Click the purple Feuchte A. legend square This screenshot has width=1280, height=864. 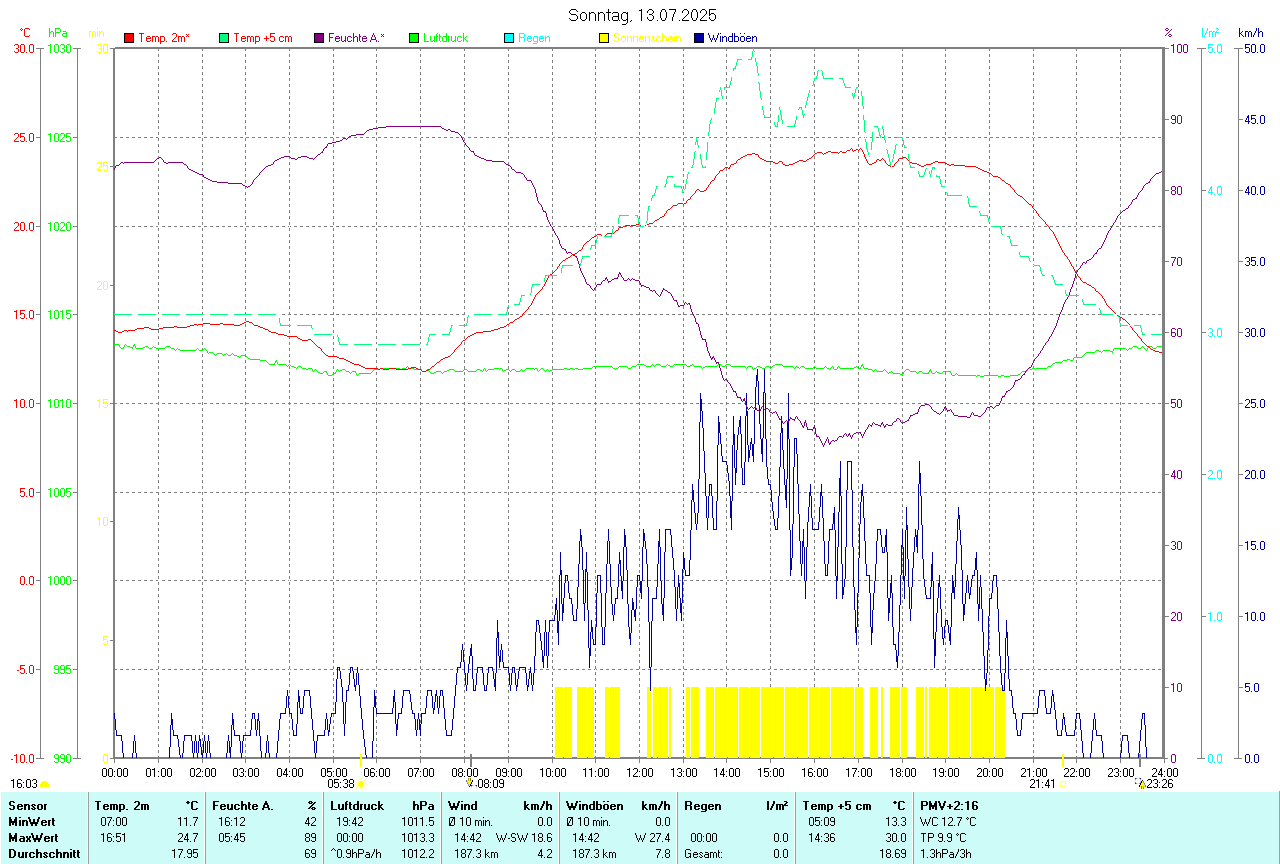pos(319,38)
